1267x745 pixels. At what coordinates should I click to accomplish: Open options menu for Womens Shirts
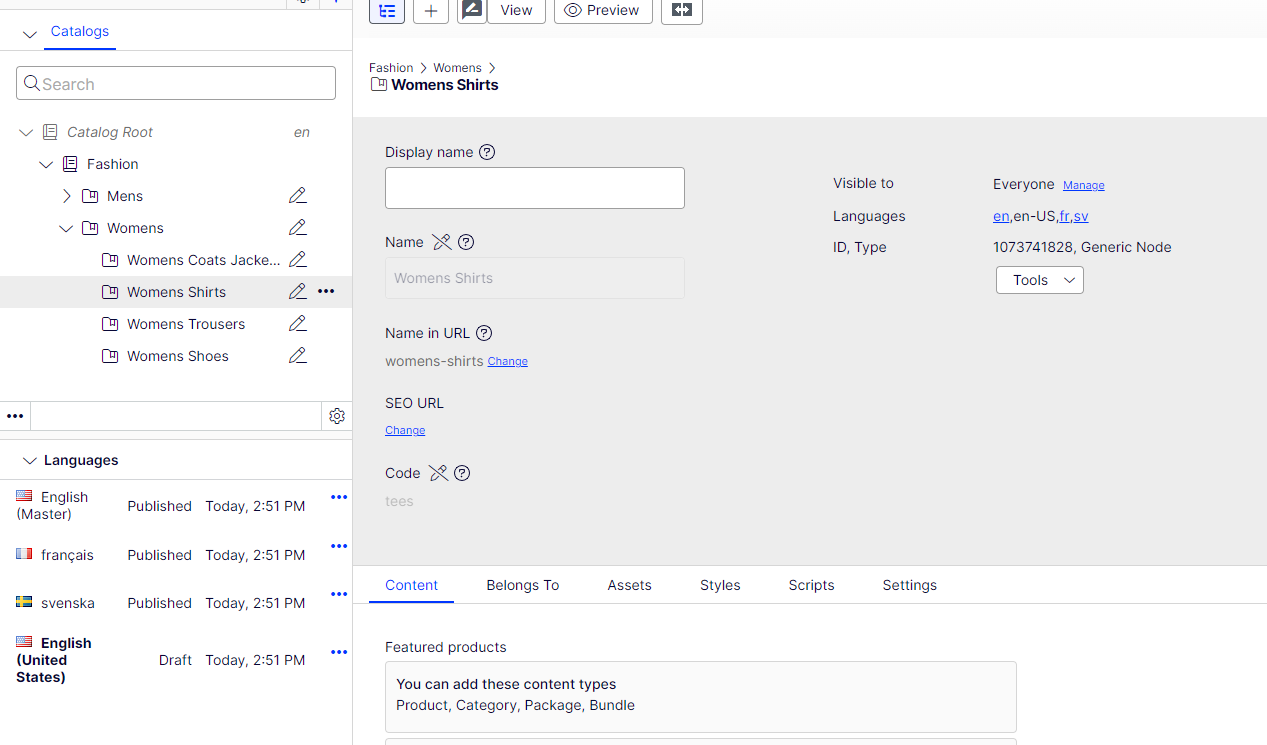pos(326,292)
